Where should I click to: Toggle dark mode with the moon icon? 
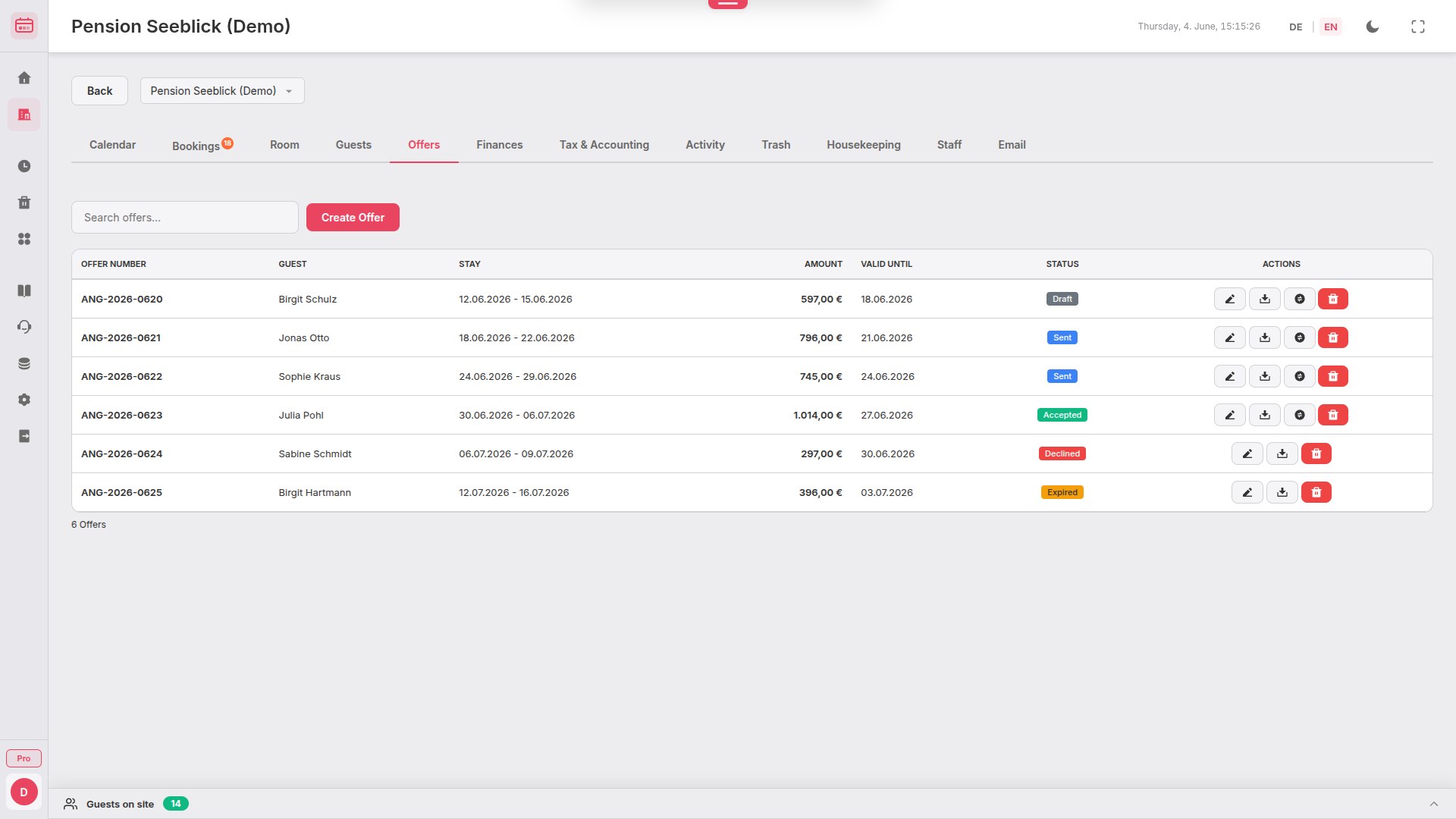[x=1373, y=27]
